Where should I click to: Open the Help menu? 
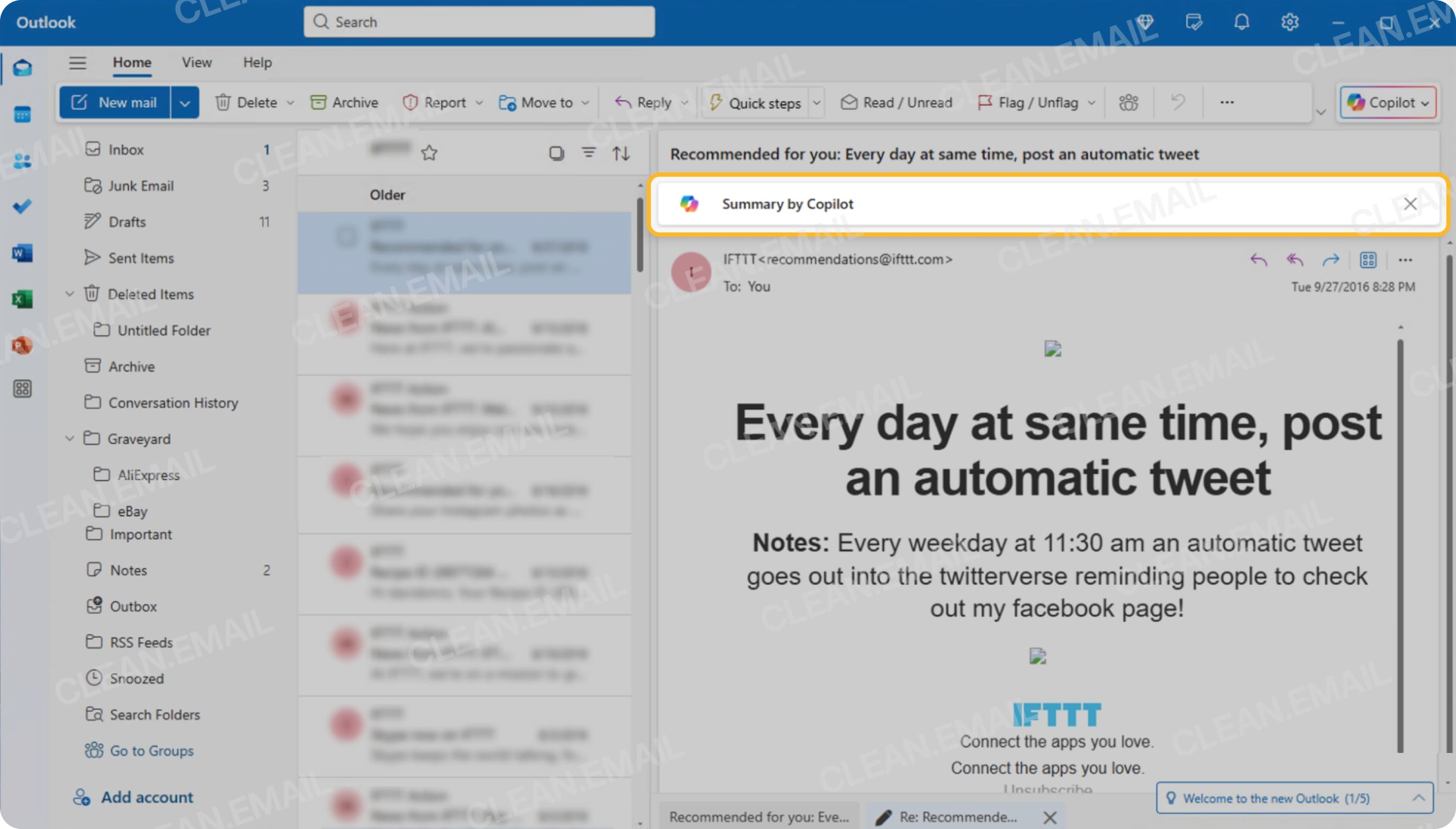point(256,63)
